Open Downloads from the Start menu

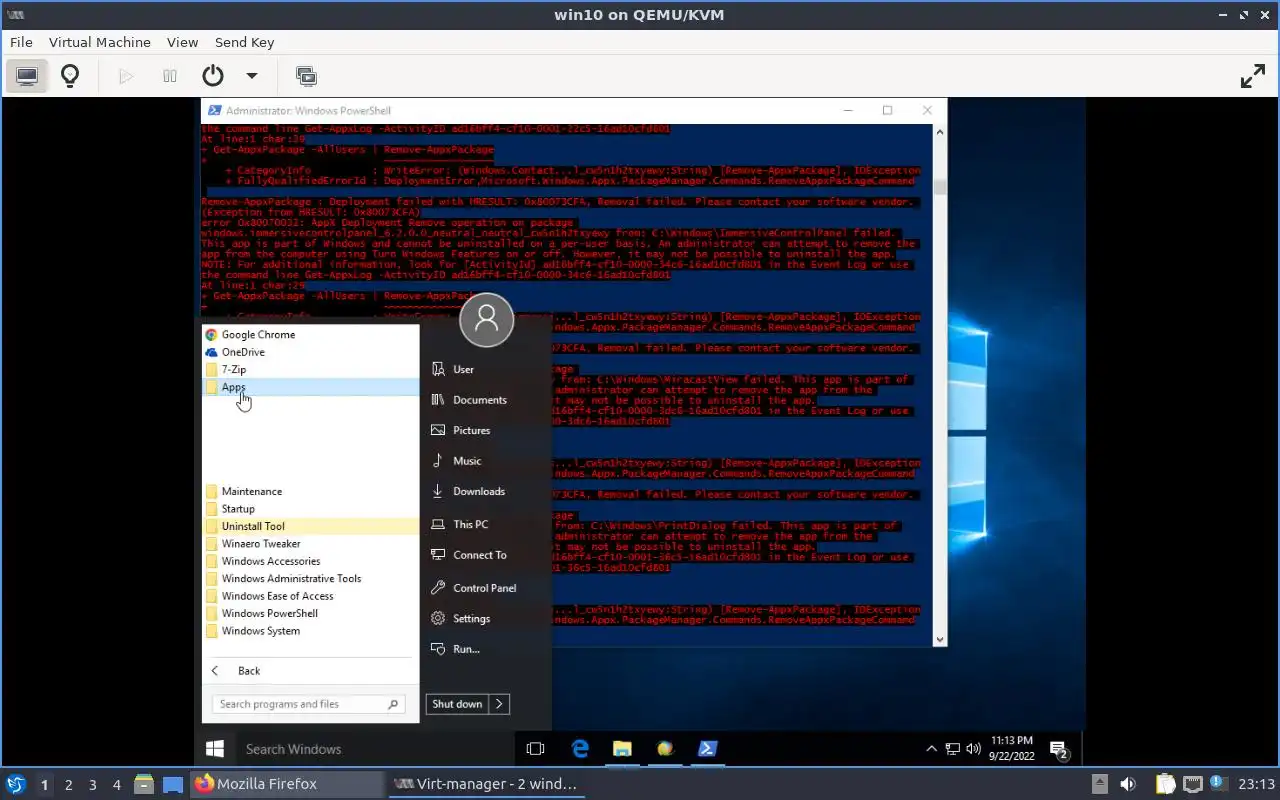pyautogui.click(x=486, y=491)
